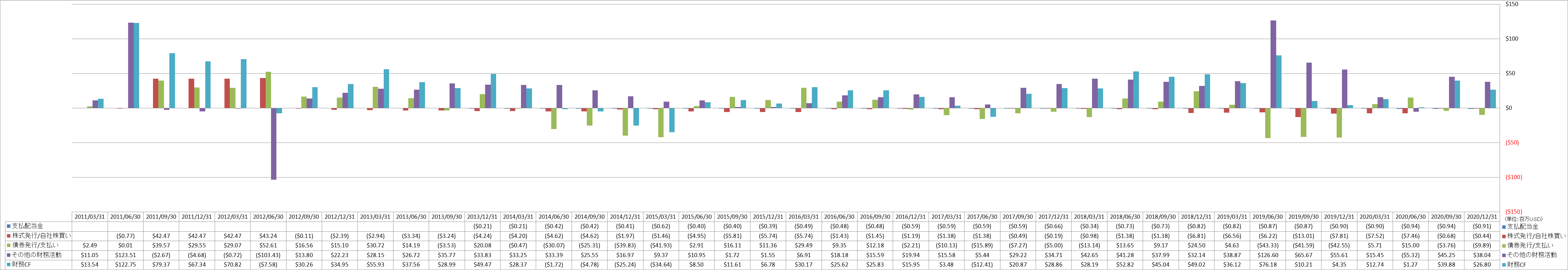The height and width of the screenshot is (270, 1568).
Task: Click the $52.61 cell
Action: click(x=268, y=246)
